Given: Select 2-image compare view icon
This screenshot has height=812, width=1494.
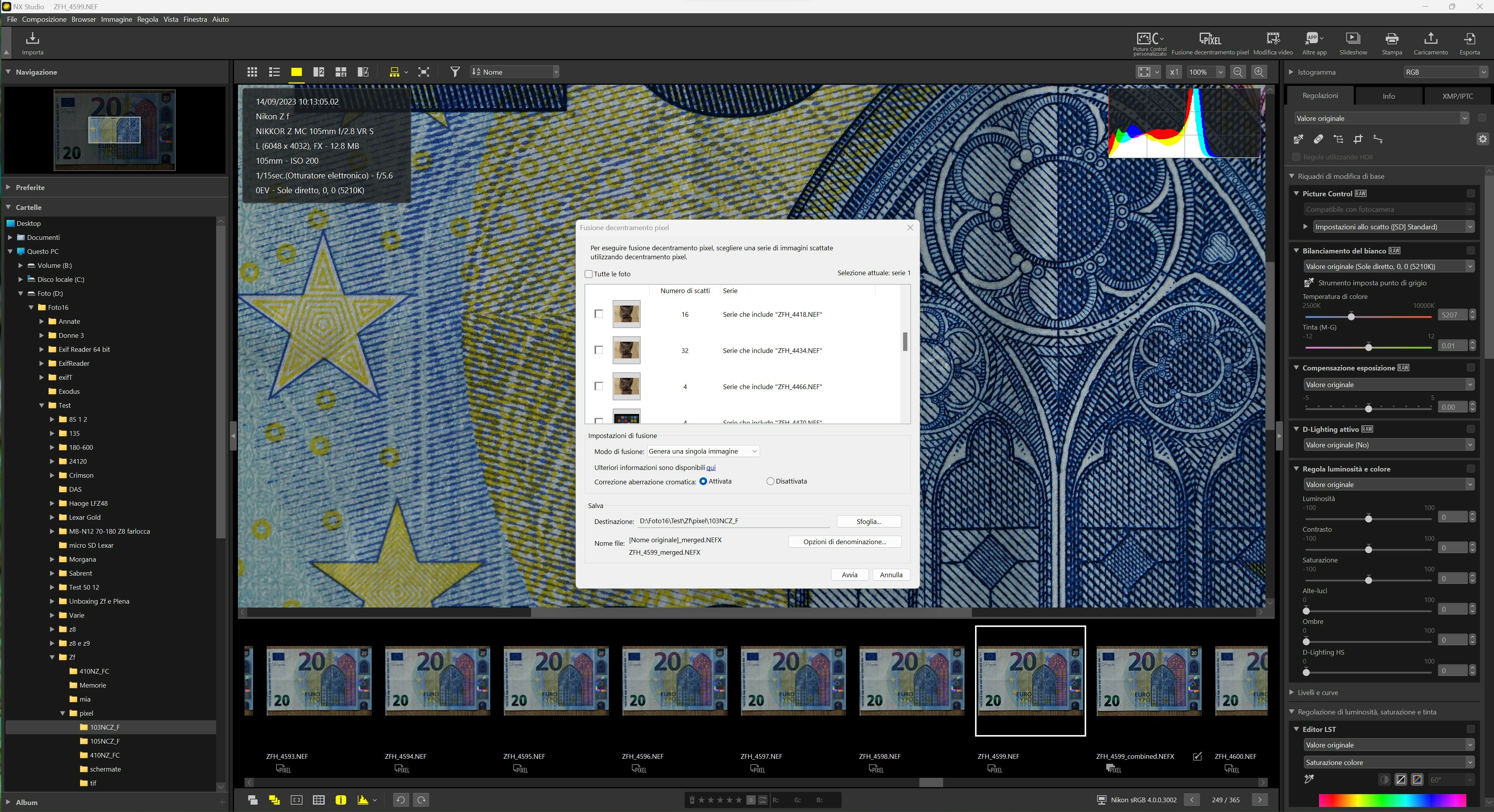Looking at the screenshot, I should [x=318, y=72].
